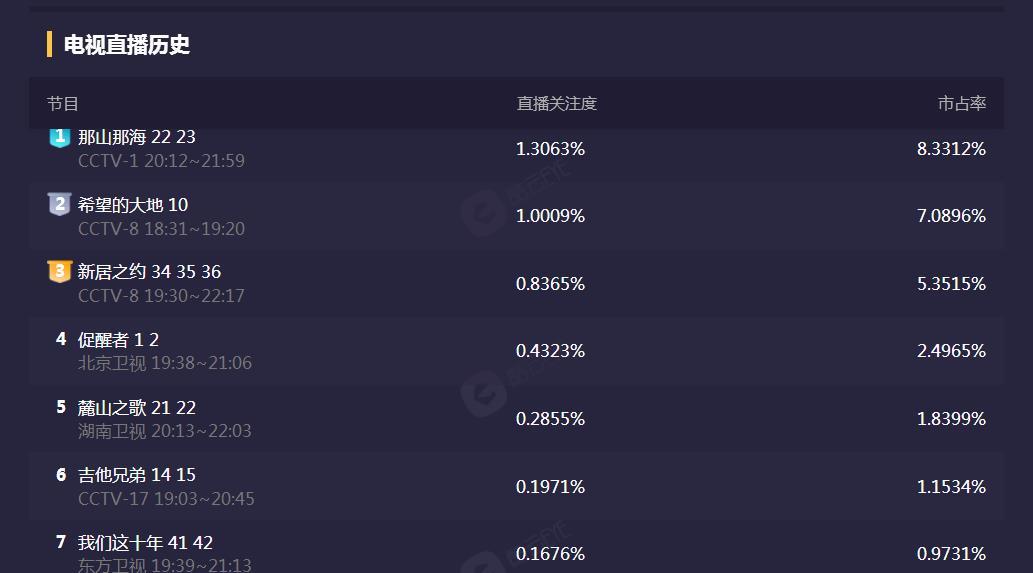Click the silver rank 2 badge

pyautogui.click(x=60, y=205)
